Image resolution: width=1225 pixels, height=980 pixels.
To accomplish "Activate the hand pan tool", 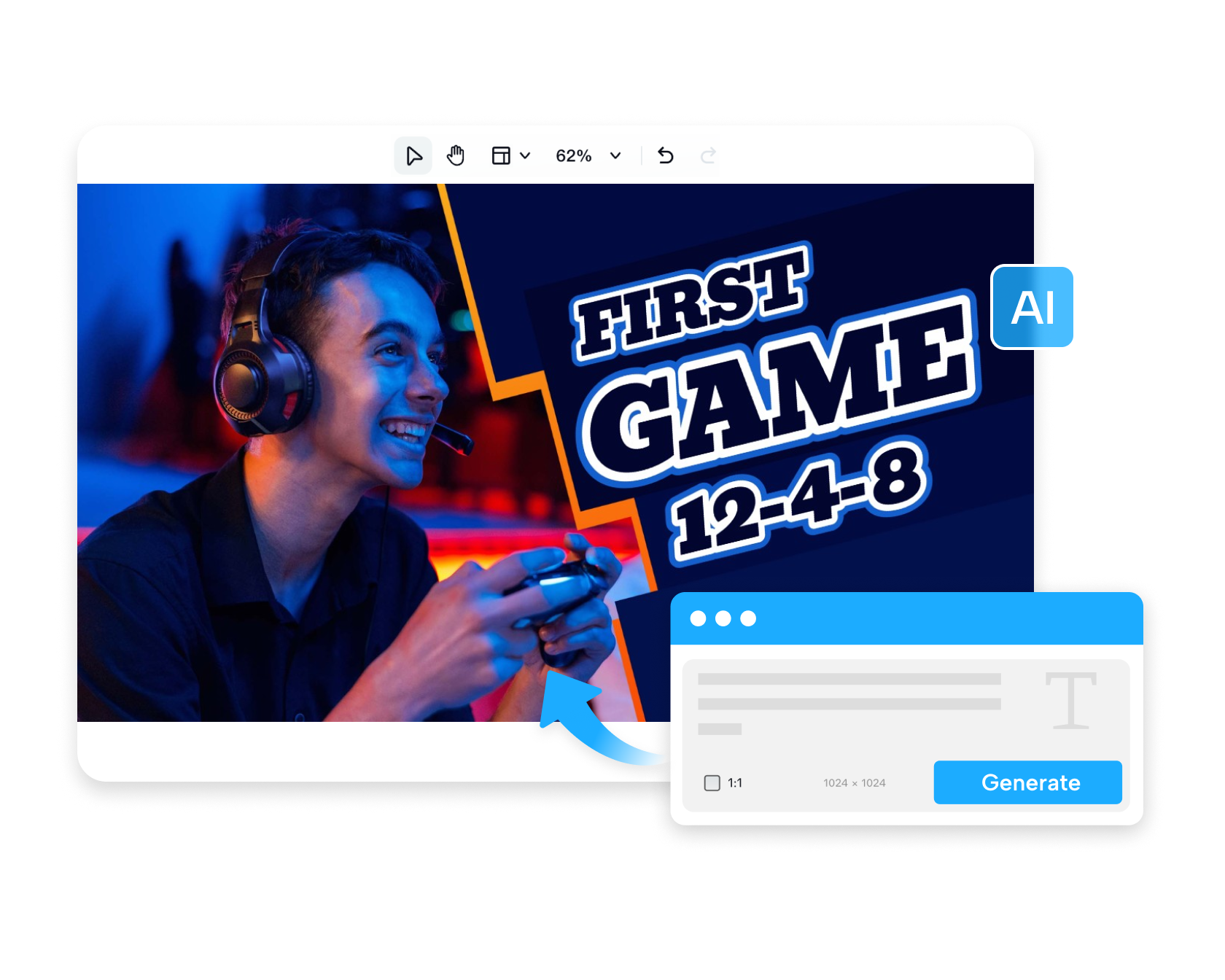I will (456, 155).
